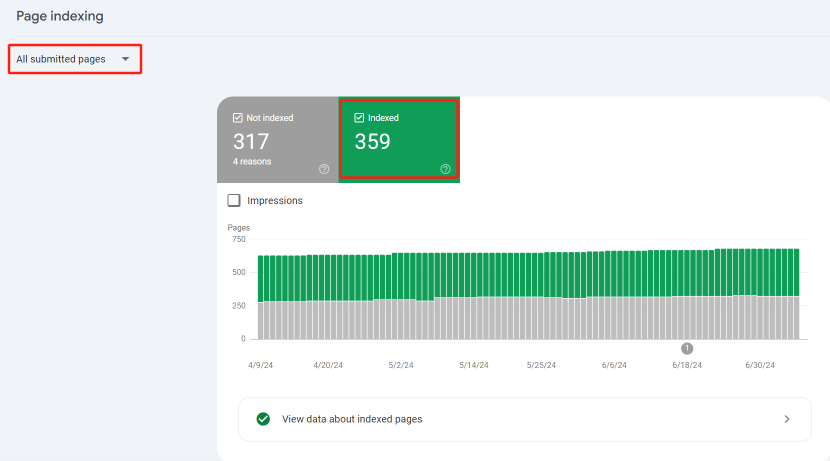Image resolution: width=830 pixels, height=461 pixels.
Task: Select the Indexed 359 card
Action: (399, 140)
